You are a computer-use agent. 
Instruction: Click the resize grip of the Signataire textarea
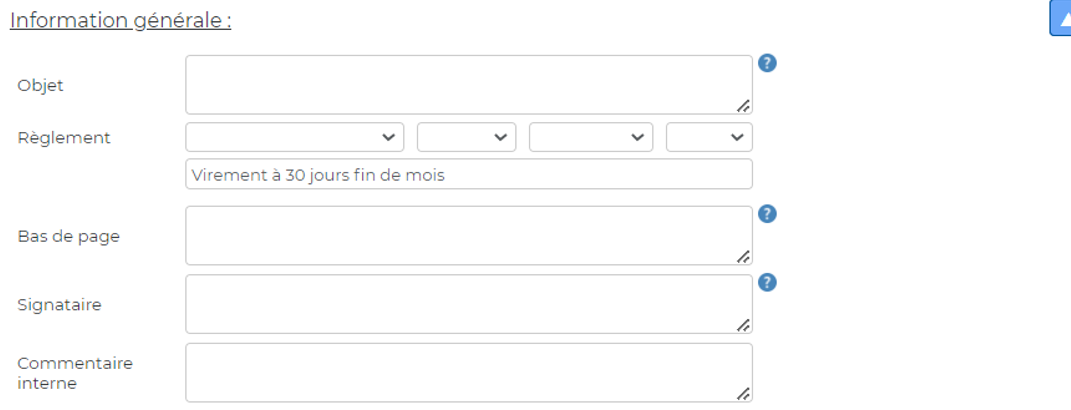point(743,325)
